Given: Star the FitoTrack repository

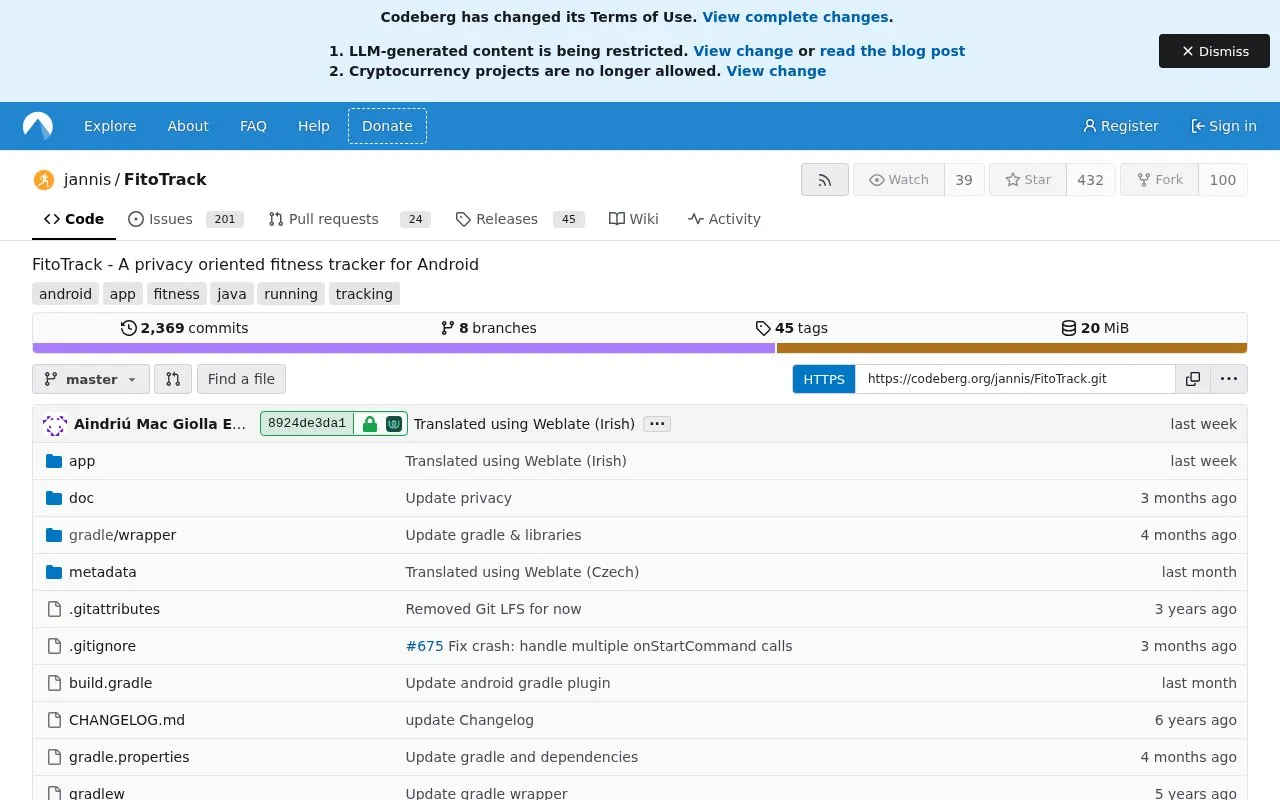Looking at the screenshot, I should [x=1028, y=180].
